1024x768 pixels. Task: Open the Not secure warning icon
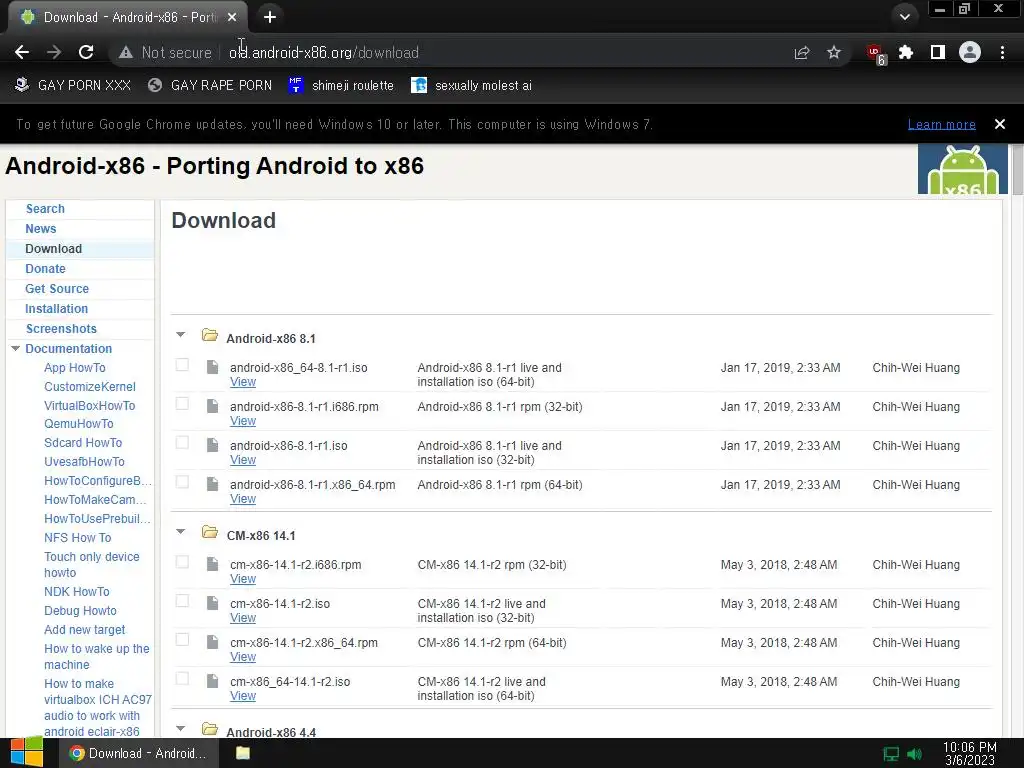click(x=126, y=53)
